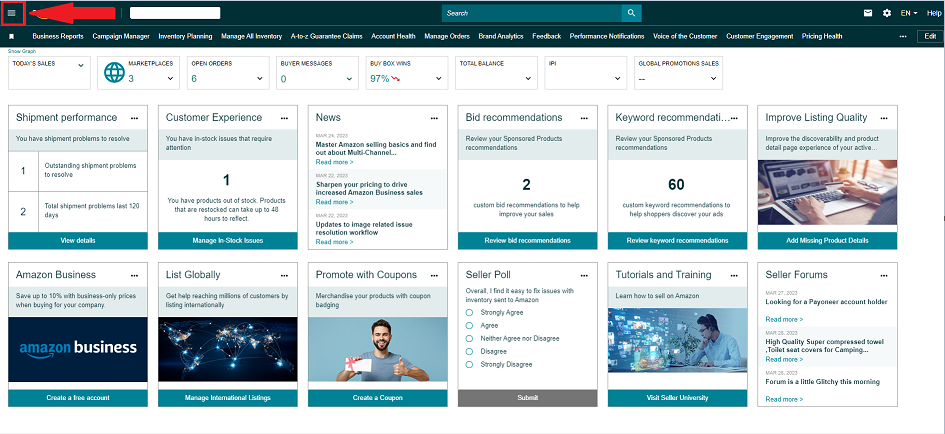This screenshot has height=434, width=945.
Task: Open the hamburger main menu
Action: (12, 13)
